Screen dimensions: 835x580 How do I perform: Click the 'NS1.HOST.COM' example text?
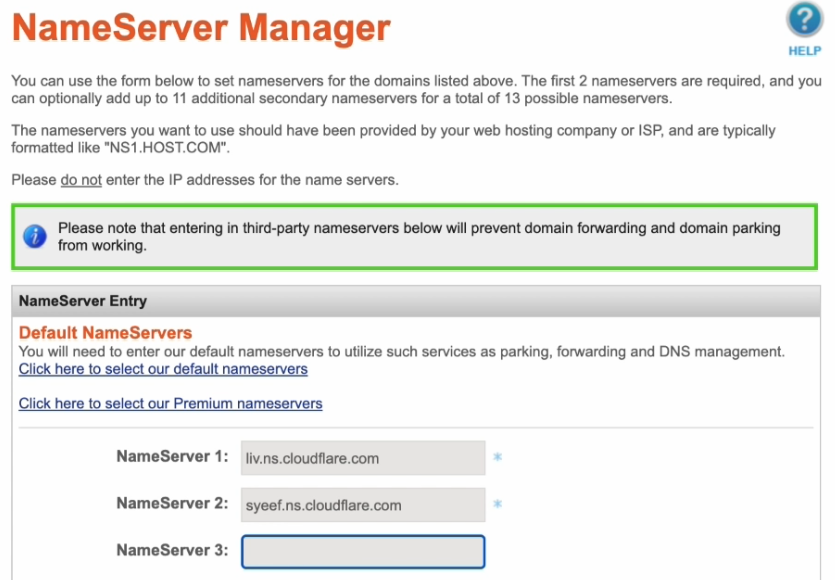point(167,148)
